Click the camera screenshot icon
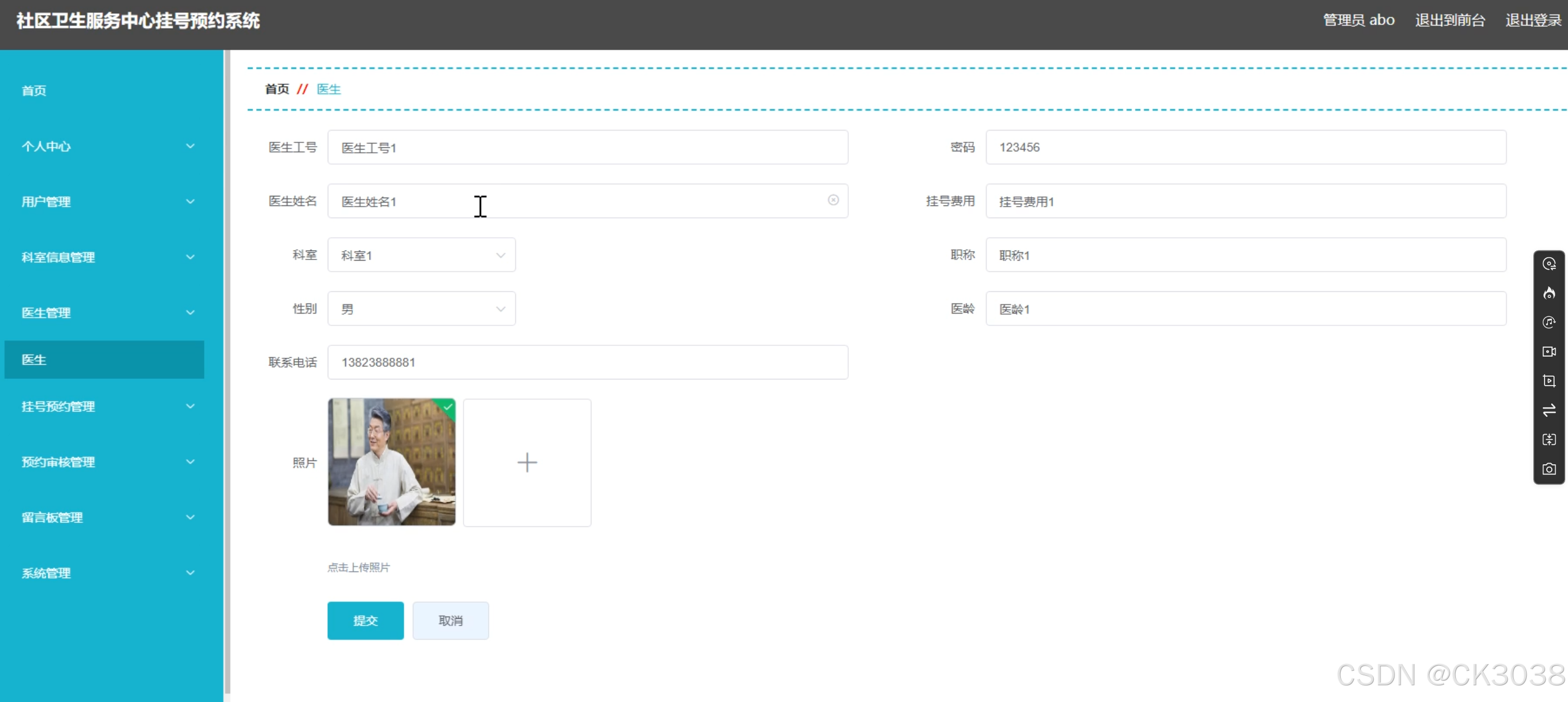Screen dimensions: 1568x702 [x=1548, y=469]
